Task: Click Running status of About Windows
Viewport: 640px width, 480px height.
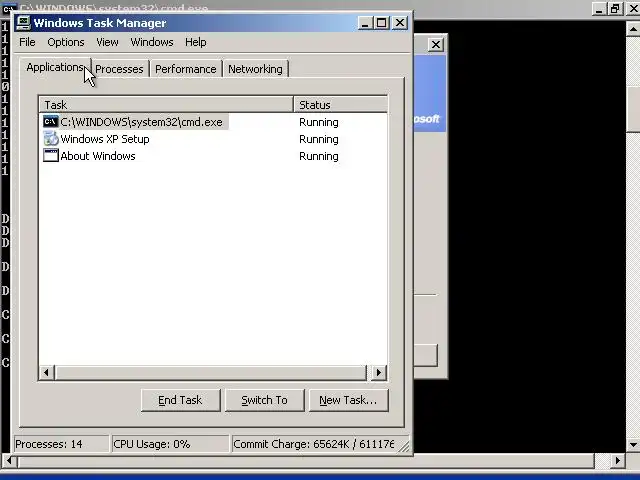Action: [x=319, y=156]
